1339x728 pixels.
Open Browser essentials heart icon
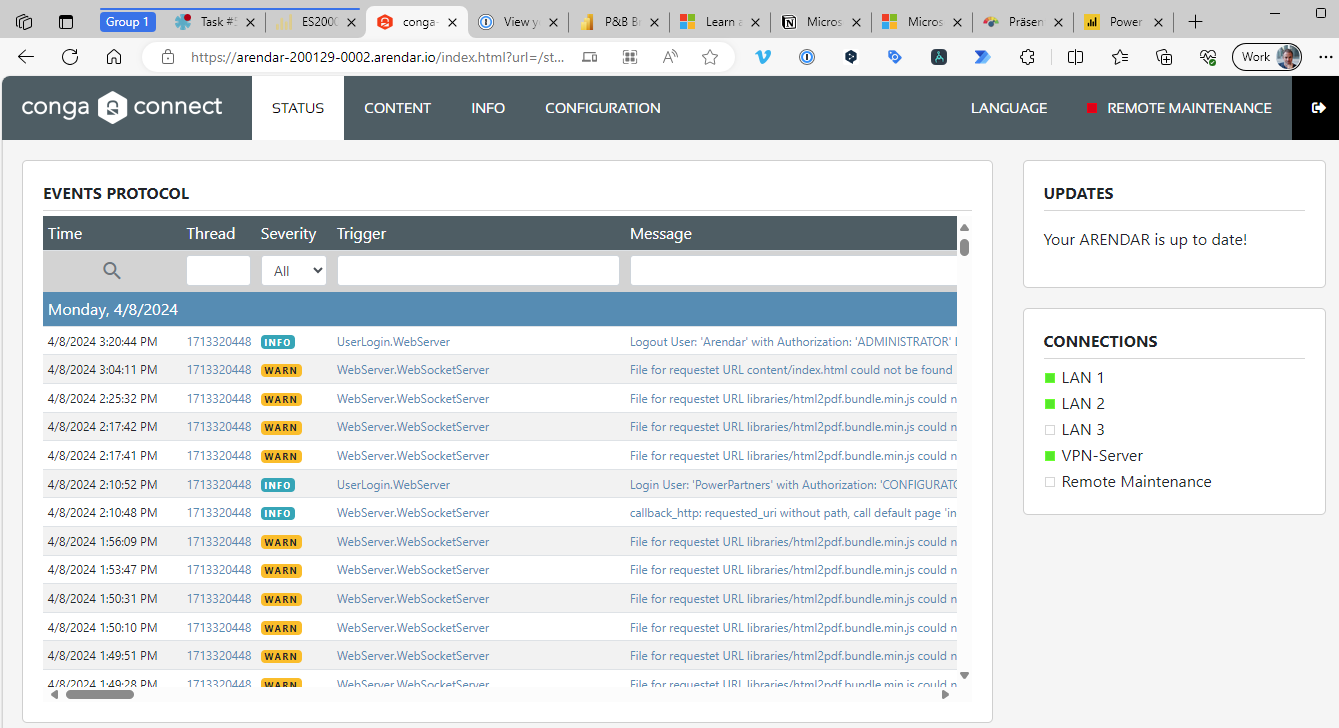coord(1208,57)
